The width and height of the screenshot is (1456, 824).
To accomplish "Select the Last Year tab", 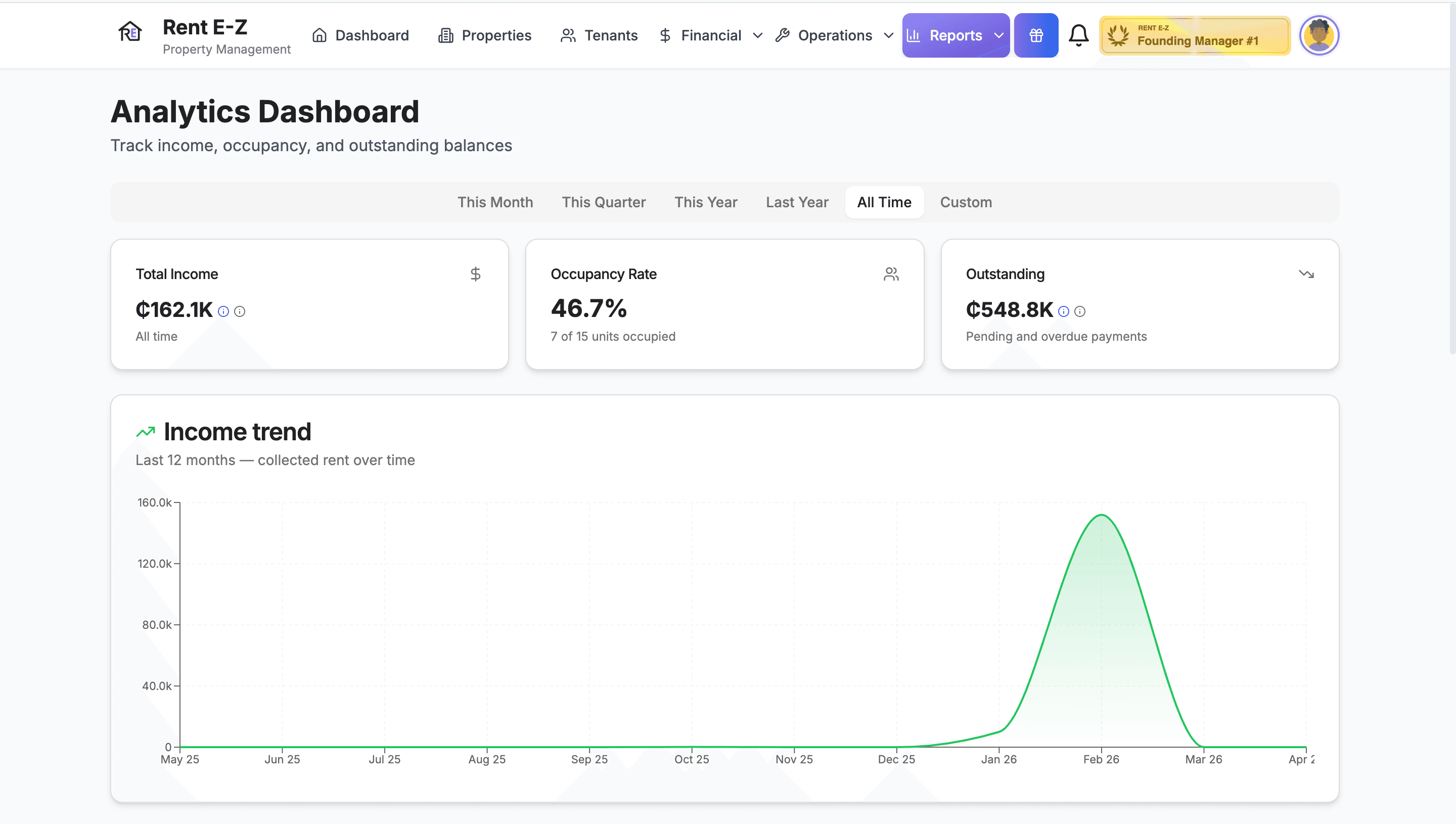I will click(797, 202).
